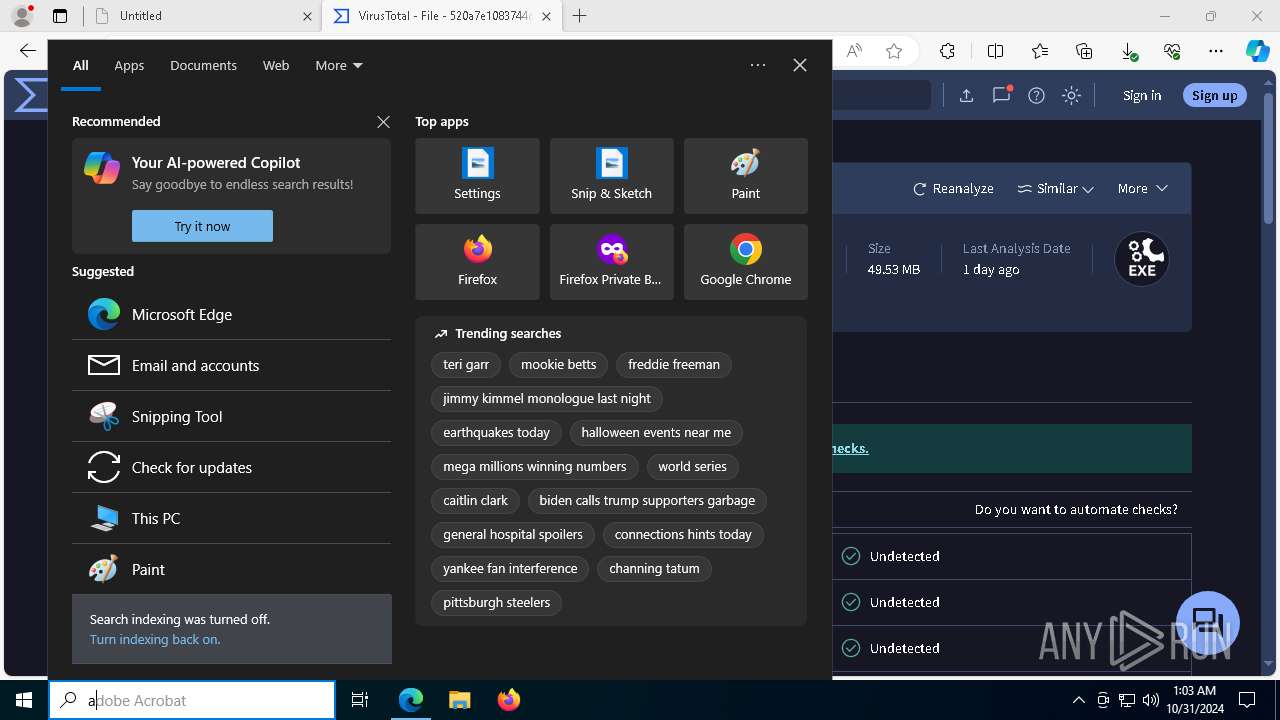This screenshot has height=720, width=1280.
Task: Search trending term freddie freeman
Action: pyautogui.click(x=674, y=365)
